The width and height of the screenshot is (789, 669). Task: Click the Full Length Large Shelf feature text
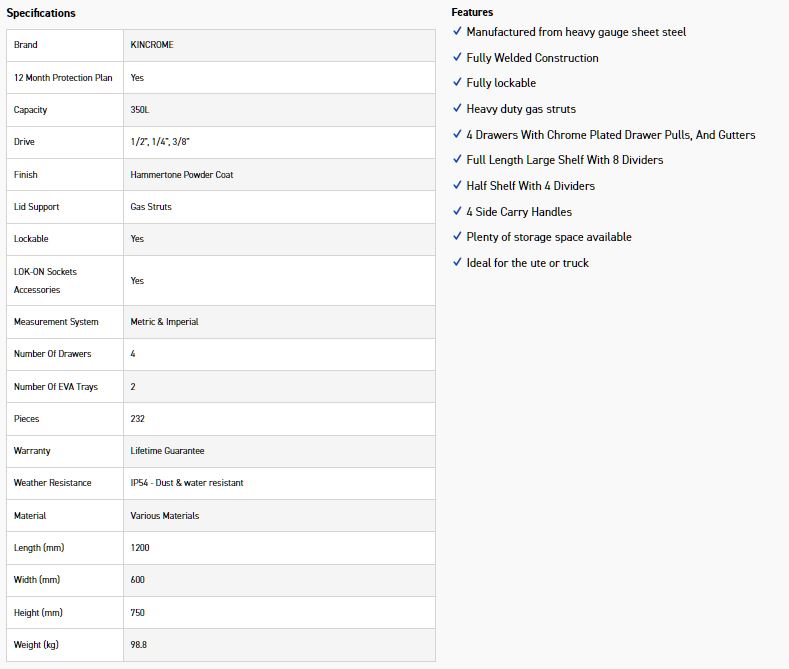click(564, 160)
